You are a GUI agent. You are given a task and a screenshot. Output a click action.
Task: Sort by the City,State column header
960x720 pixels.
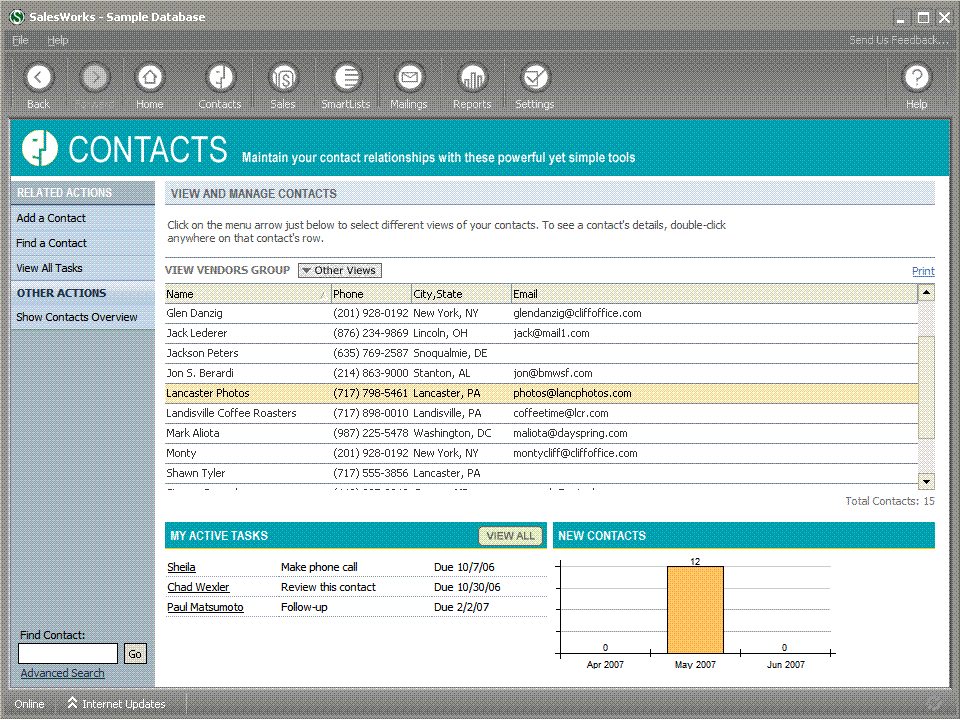coord(462,294)
